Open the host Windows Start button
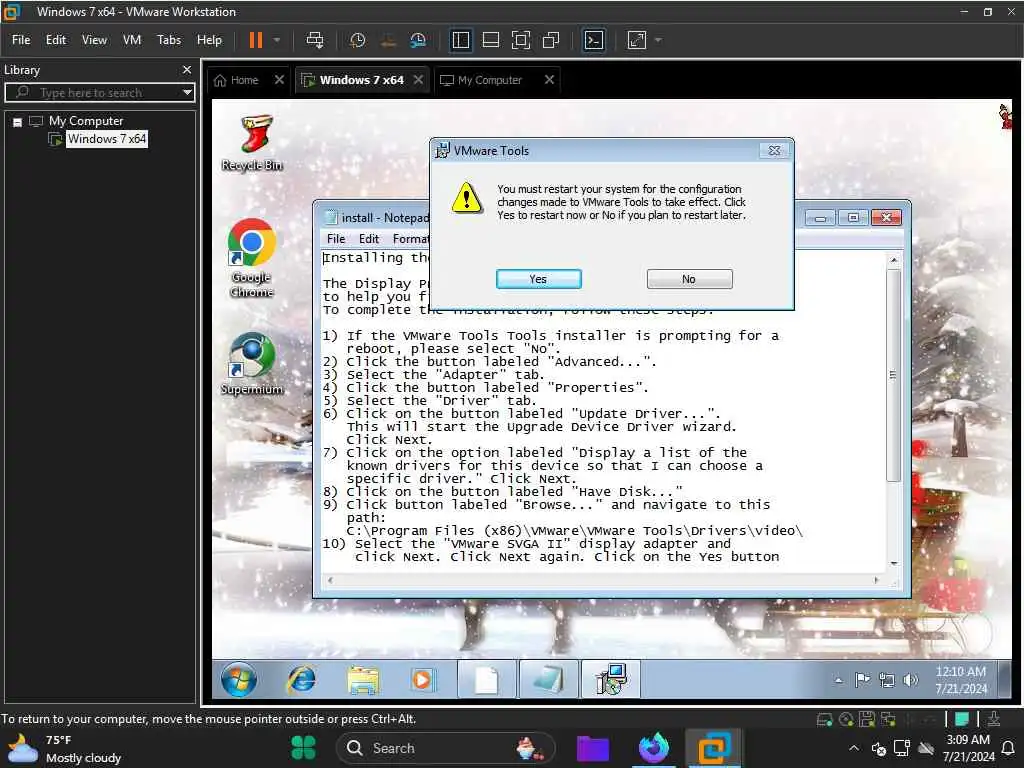Viewport: 1024px width, 768px height. pyautogui.click(x=303, y=748)
